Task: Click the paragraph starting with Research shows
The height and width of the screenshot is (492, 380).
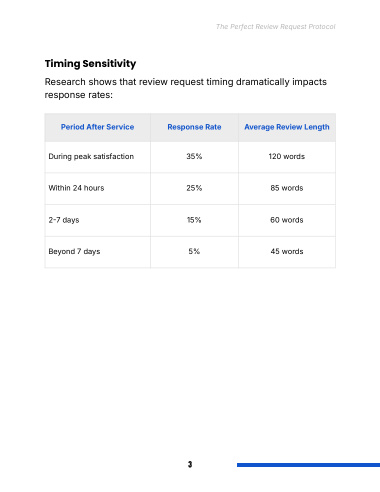Action: [186, 88]
